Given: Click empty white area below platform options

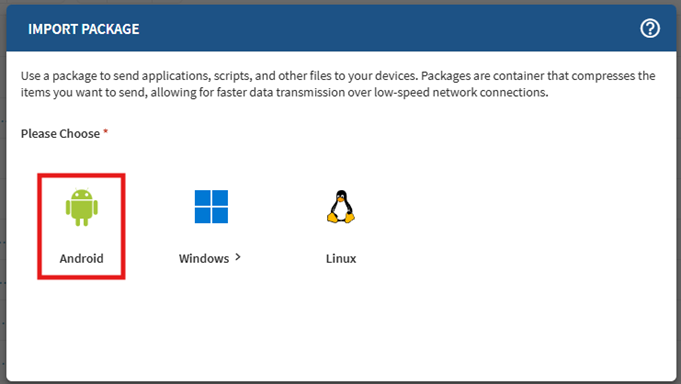Looking at the screenshot, I should (341, 330).
